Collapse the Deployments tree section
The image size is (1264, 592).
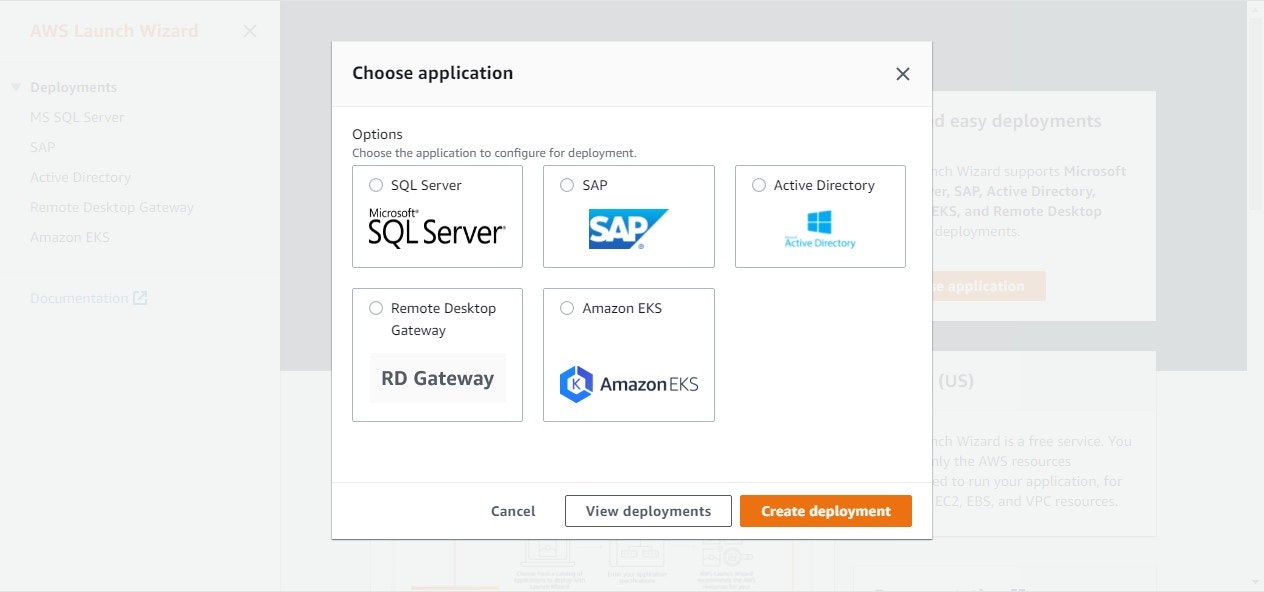point(16,87)
